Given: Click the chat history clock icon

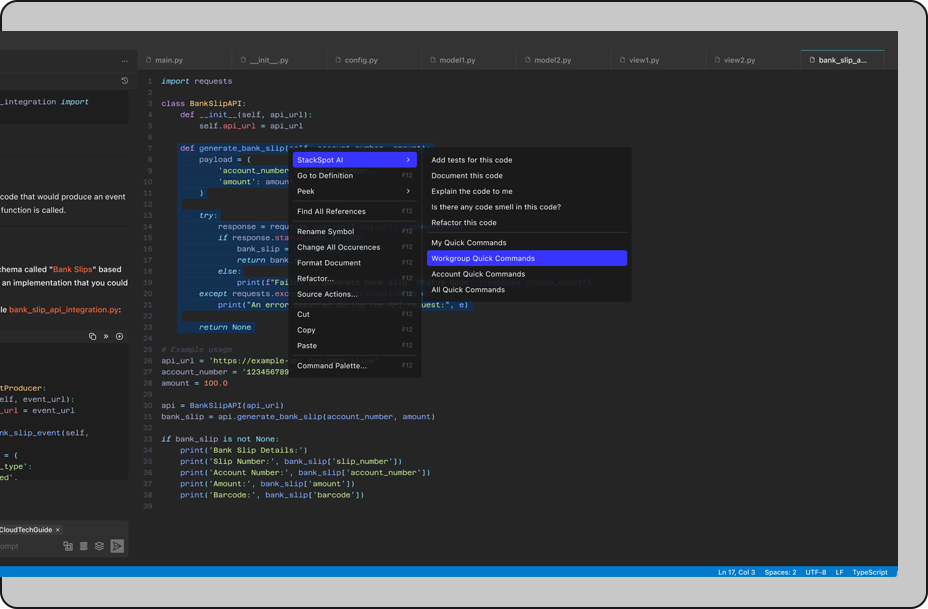Looking at the screenshot, I should pyautogui.click(x=124, y=81).
